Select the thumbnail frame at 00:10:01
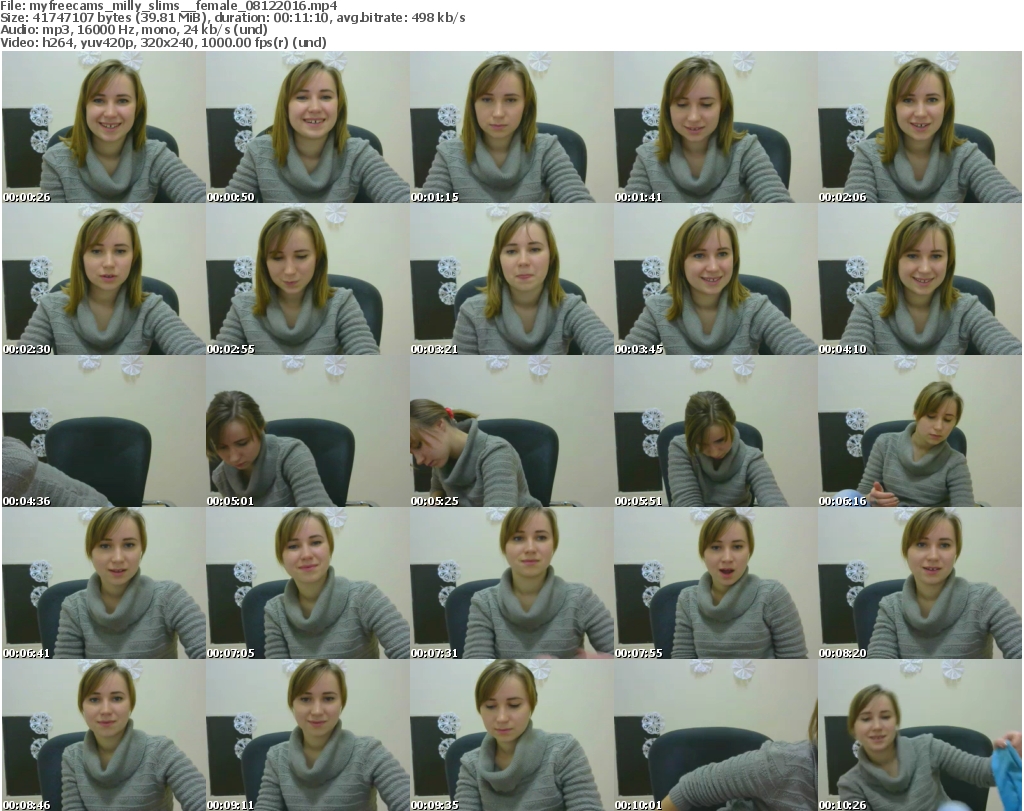 [x=715, y=735]
